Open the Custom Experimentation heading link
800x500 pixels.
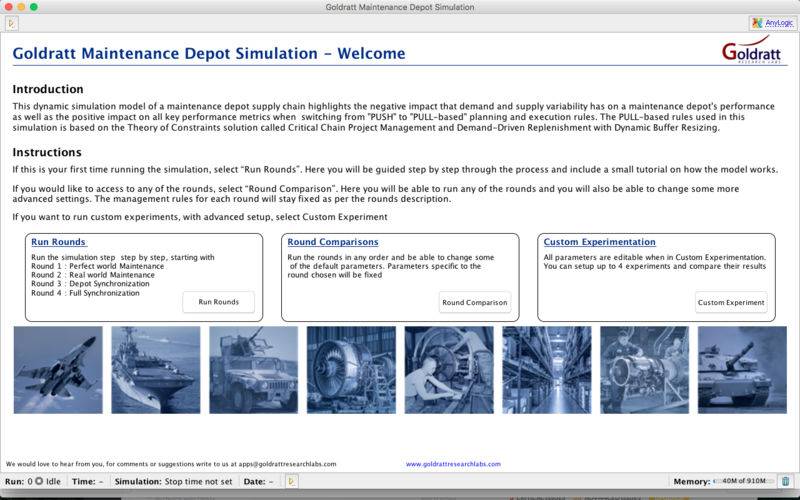tap(599, 242)
